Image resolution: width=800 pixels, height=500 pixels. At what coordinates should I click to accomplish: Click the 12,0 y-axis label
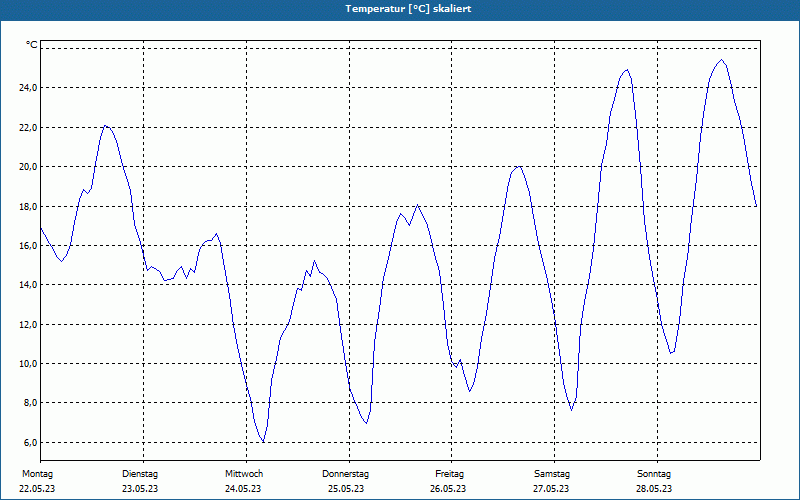pos(28,324)
